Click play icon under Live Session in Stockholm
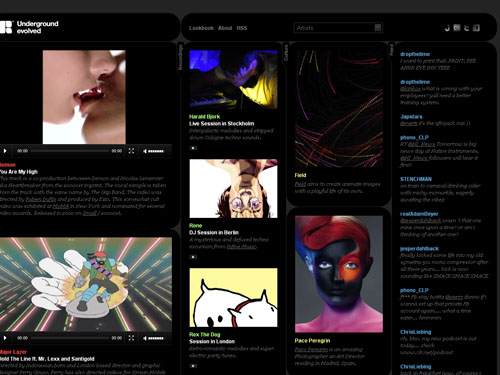500x375 pixels. coord(193,148)
